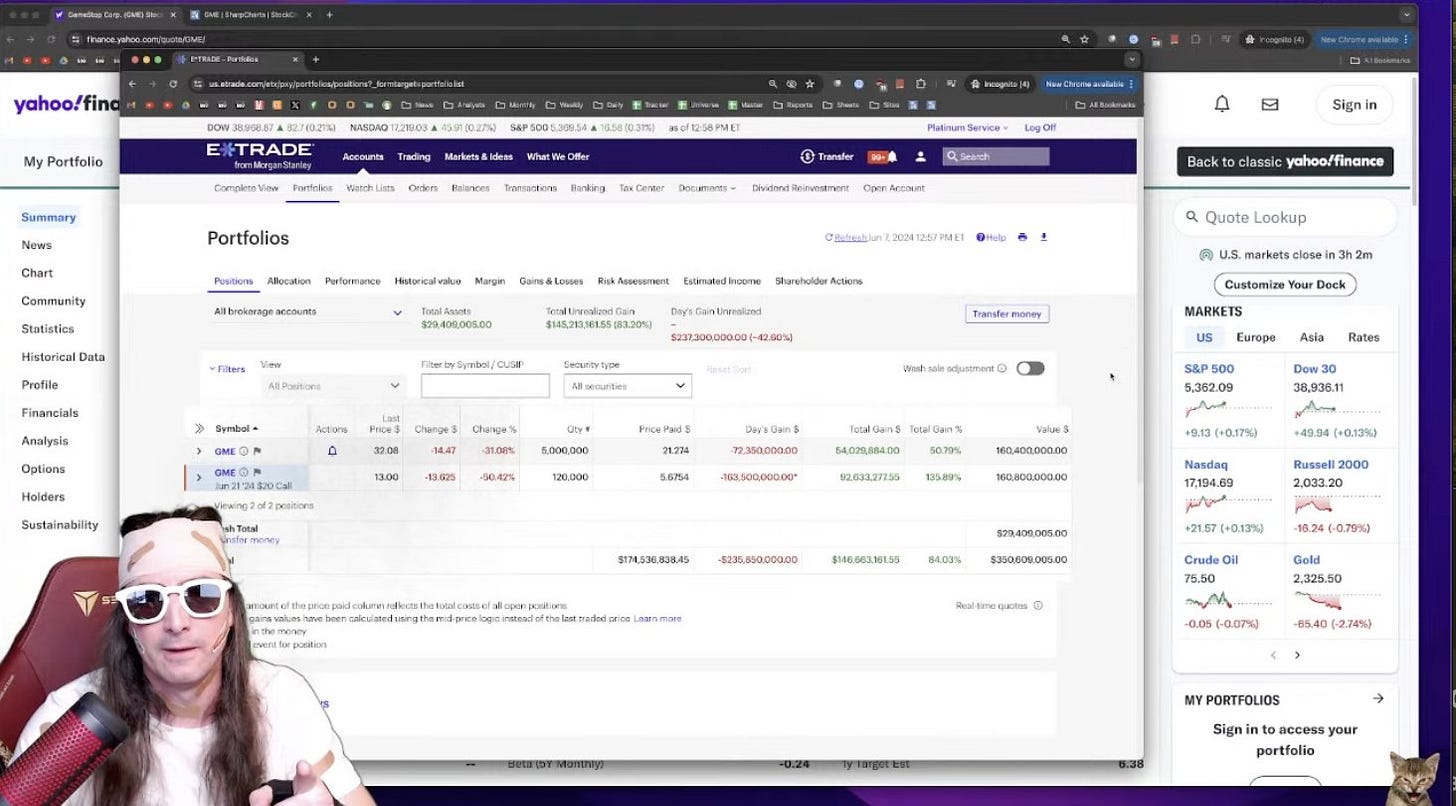
Task: Click the Transfer money button
Action: pos(1007,314)
